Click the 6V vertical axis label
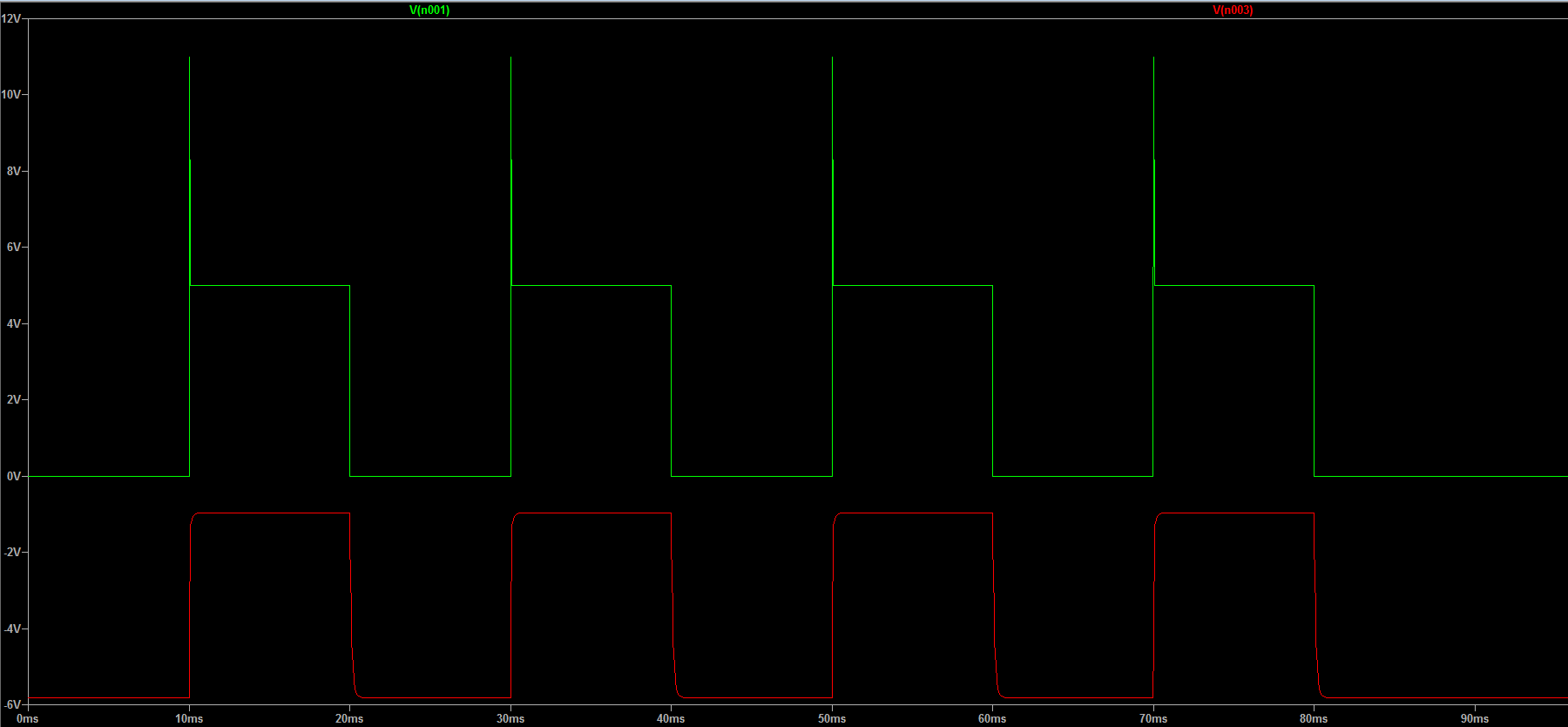This screenshot has height=727, width=1568. pos(14,248)
